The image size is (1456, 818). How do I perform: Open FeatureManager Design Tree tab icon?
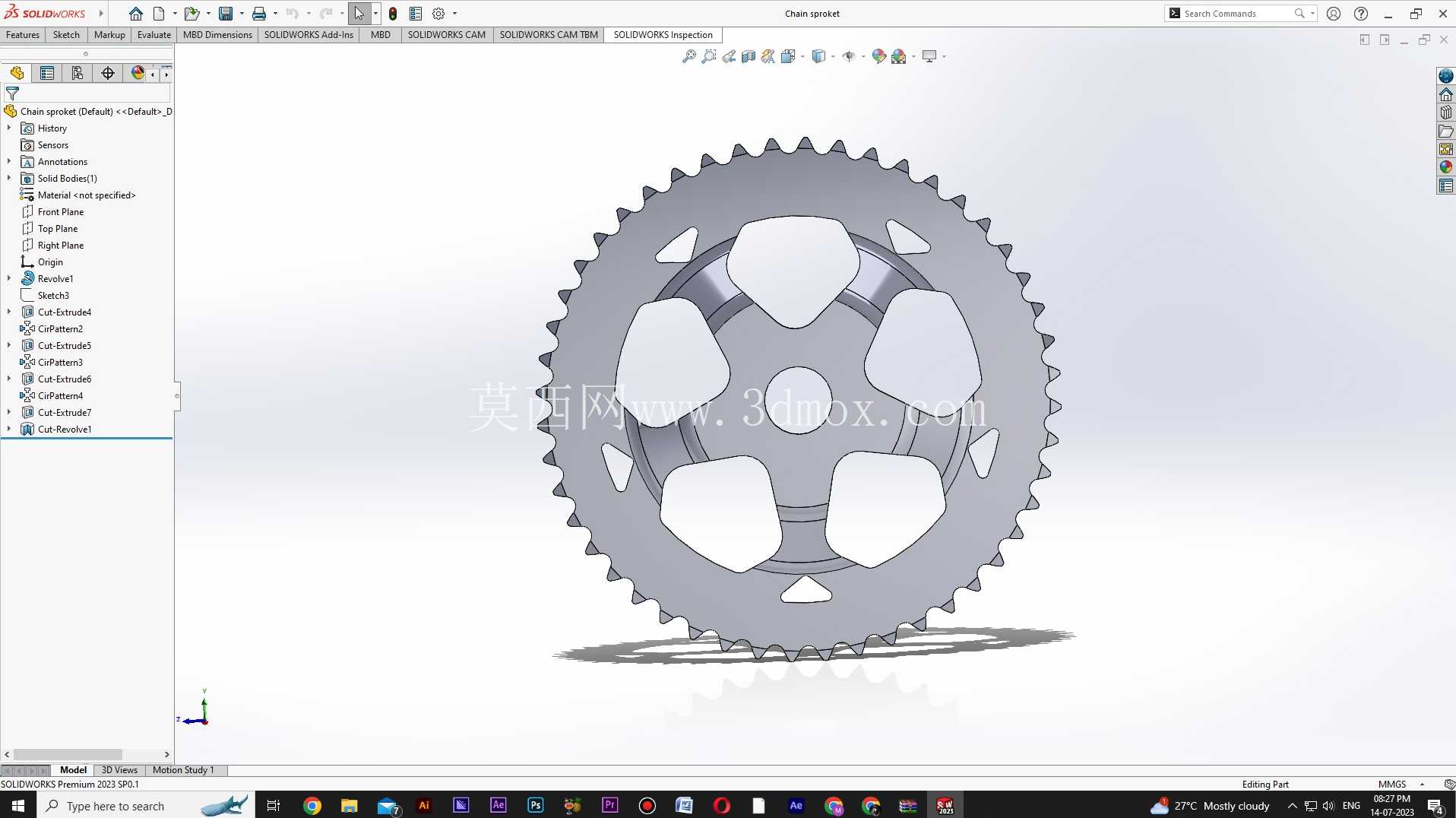(17, 73)
